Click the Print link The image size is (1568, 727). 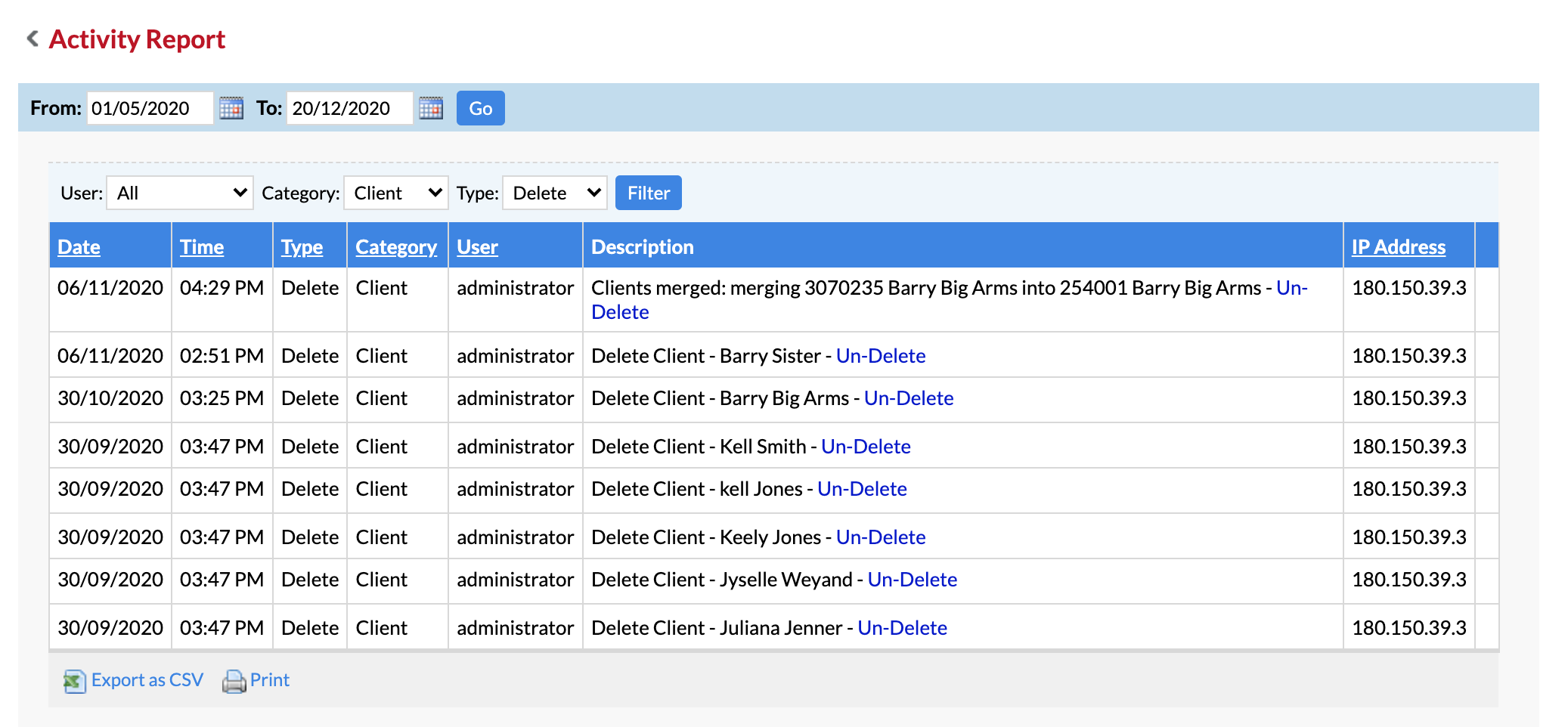click(x=270, y=680)
